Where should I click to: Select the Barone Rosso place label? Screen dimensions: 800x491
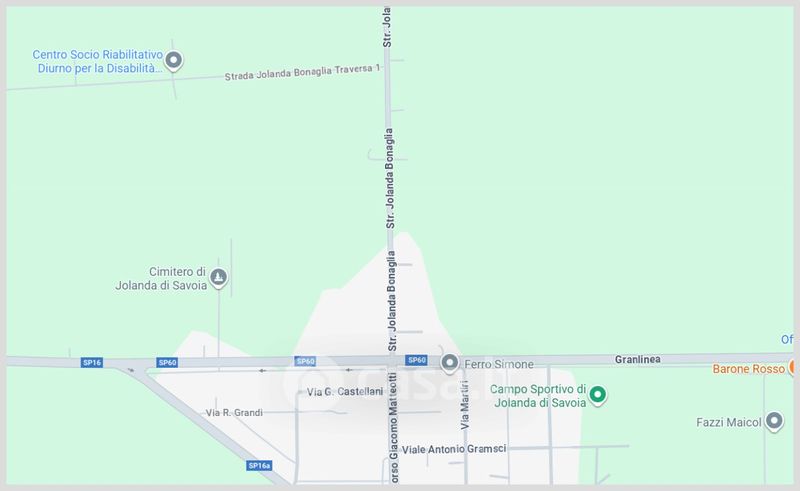coord(748,369)
